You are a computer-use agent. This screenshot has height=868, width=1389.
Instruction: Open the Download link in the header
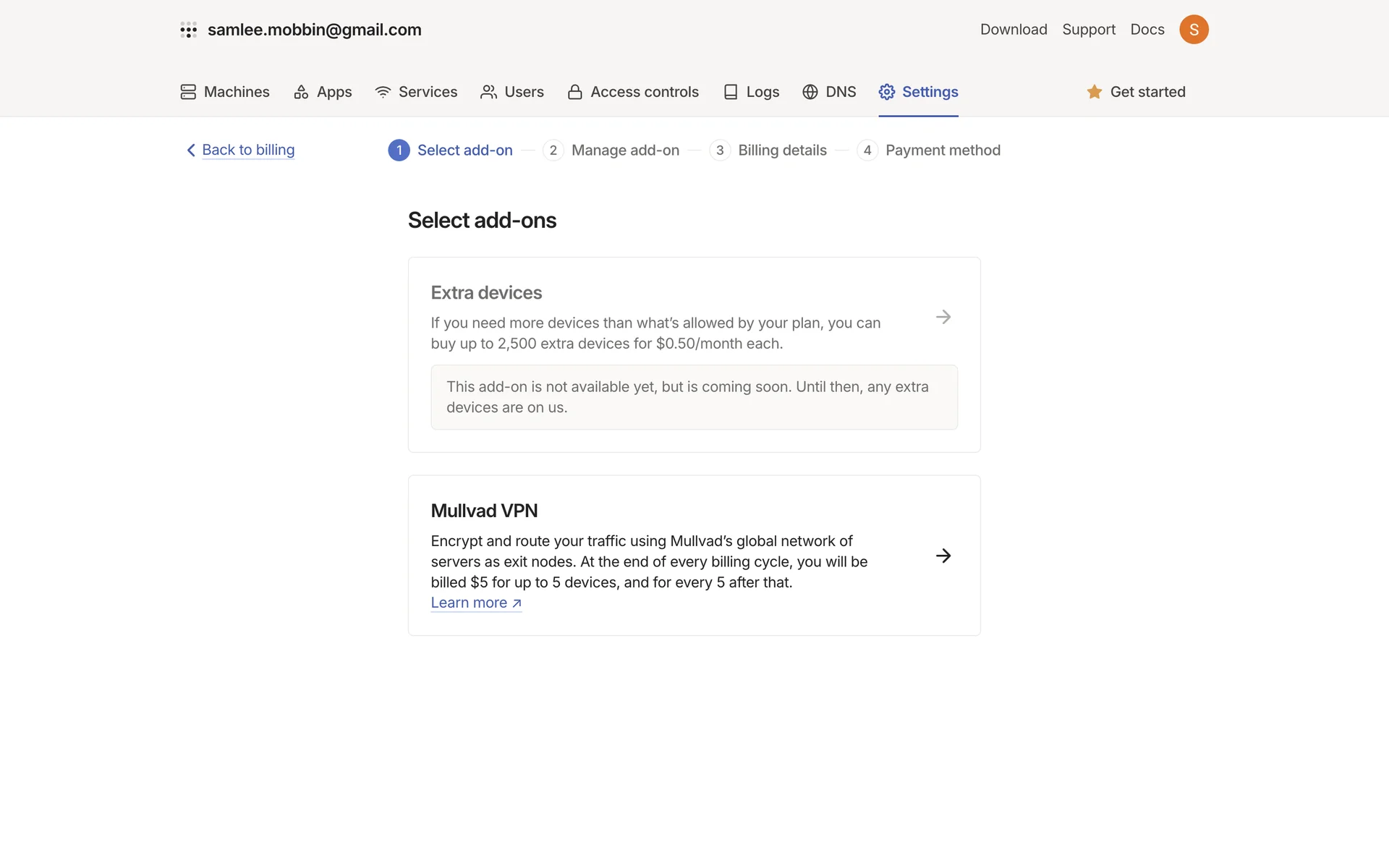(x=1013, y=30)
